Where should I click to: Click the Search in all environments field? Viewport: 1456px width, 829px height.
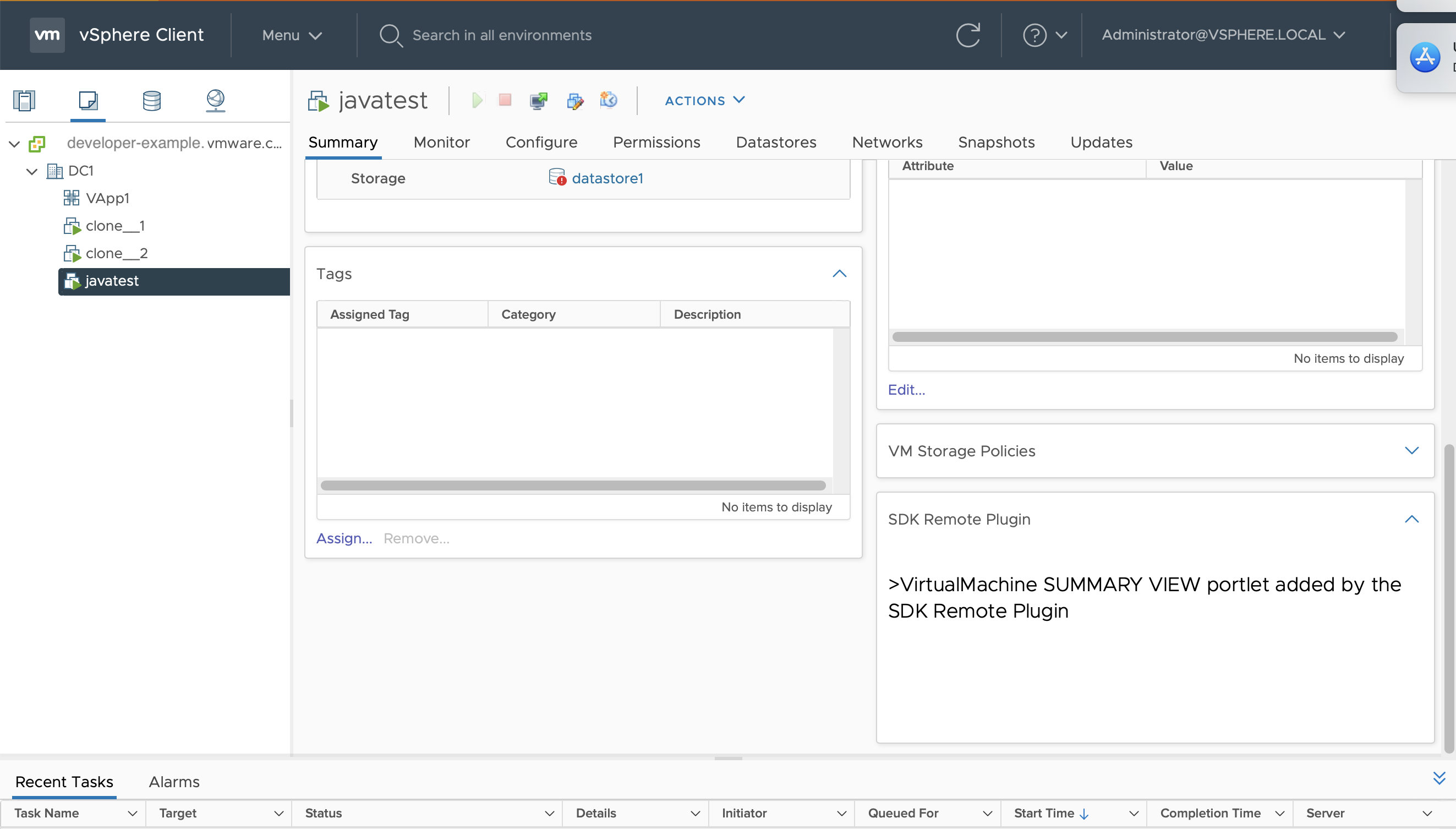click(x=502, y=35)
